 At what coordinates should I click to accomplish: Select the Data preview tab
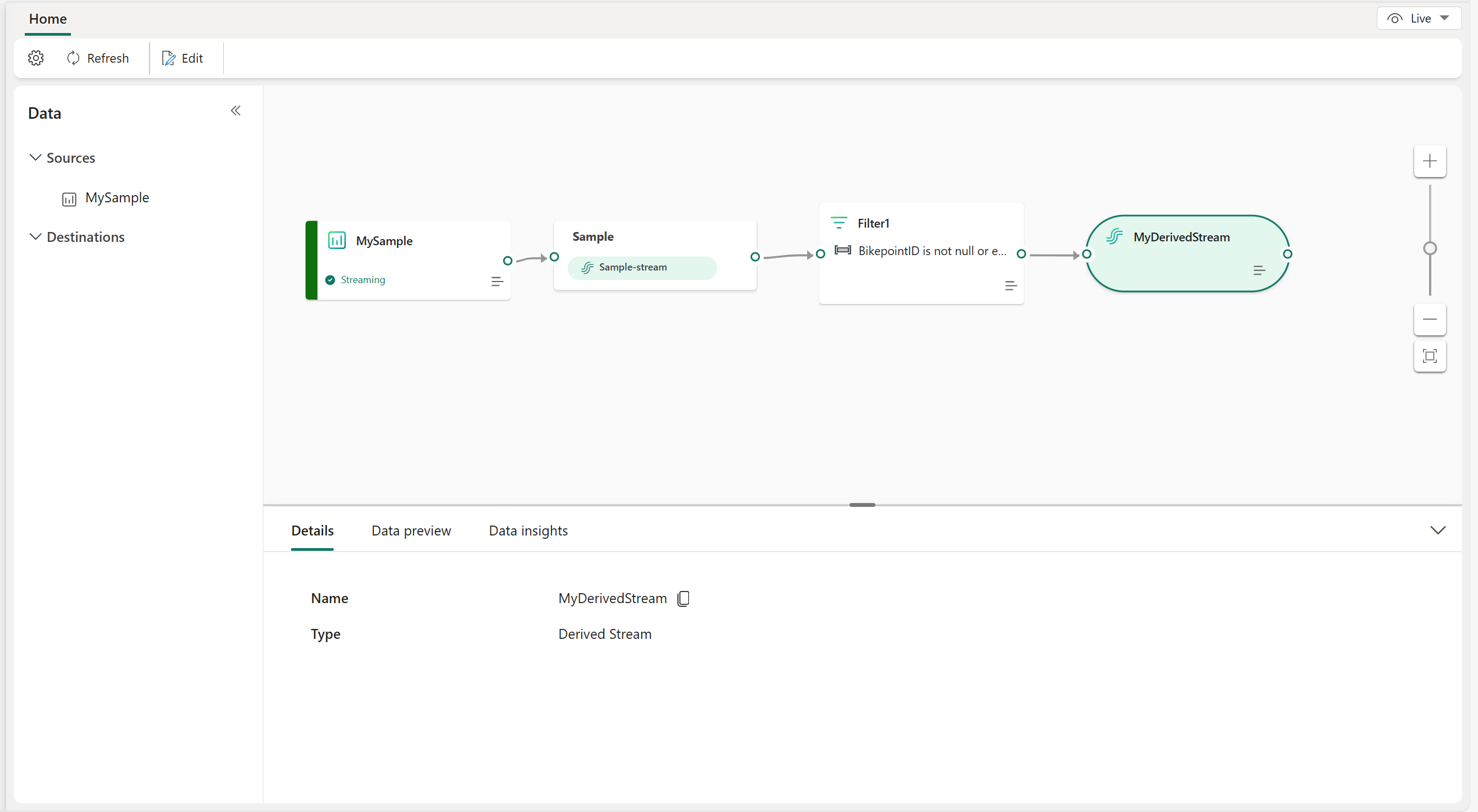(412, 530)
